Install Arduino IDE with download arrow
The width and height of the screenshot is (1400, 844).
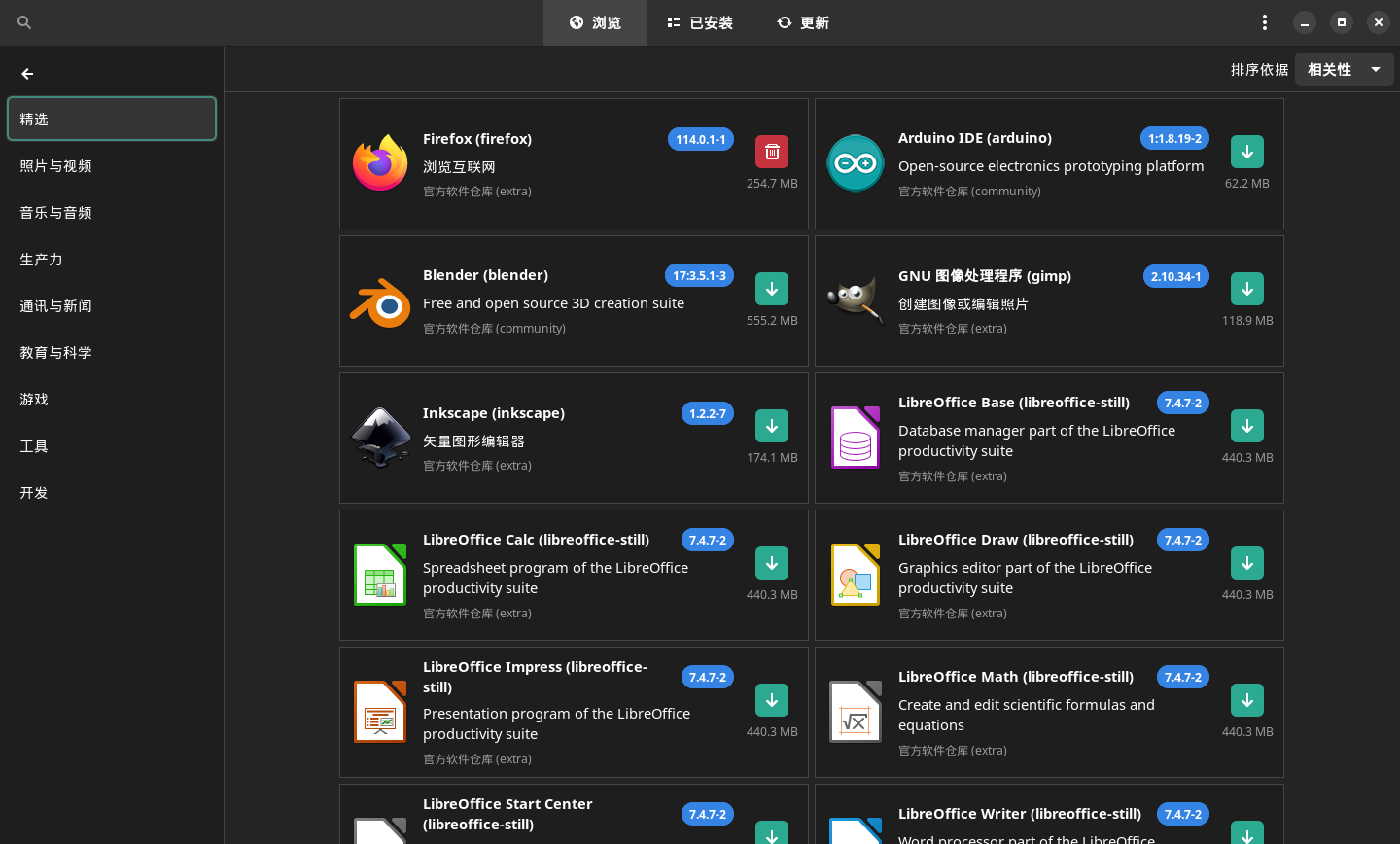[x=1247, y=152]
